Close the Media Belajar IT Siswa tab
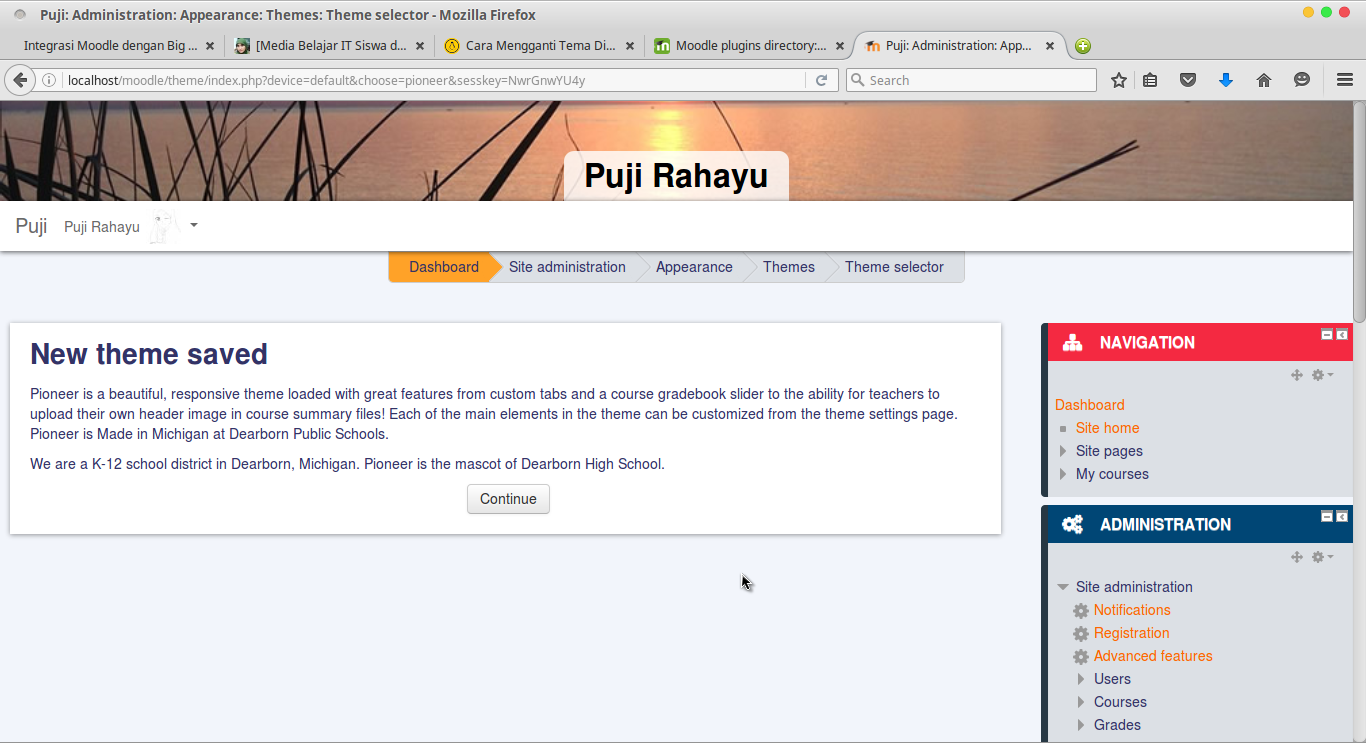 click(x=420, y=46)
